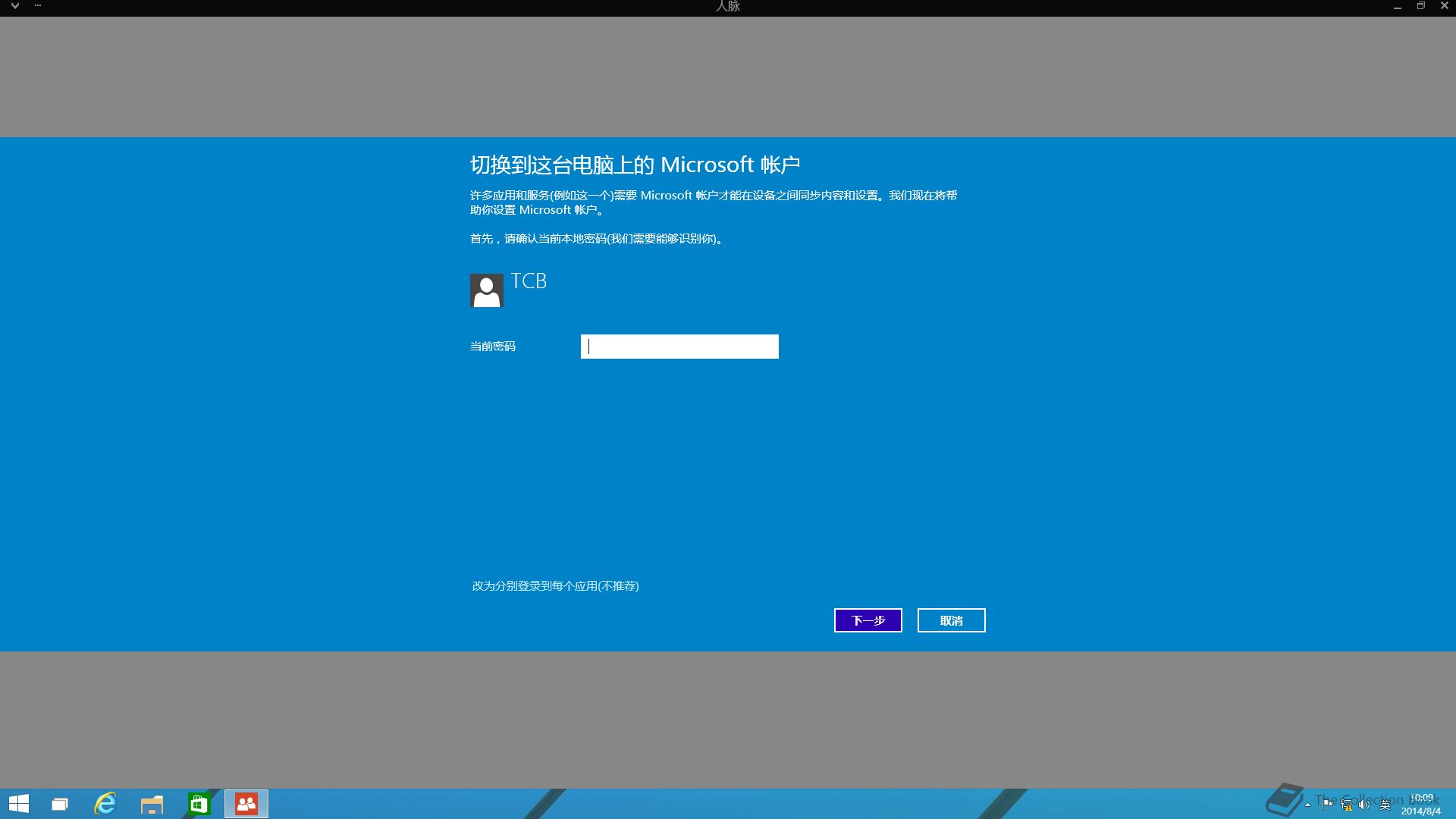
Task: Show hidden system tray icons
Action: coord(1307,805)
